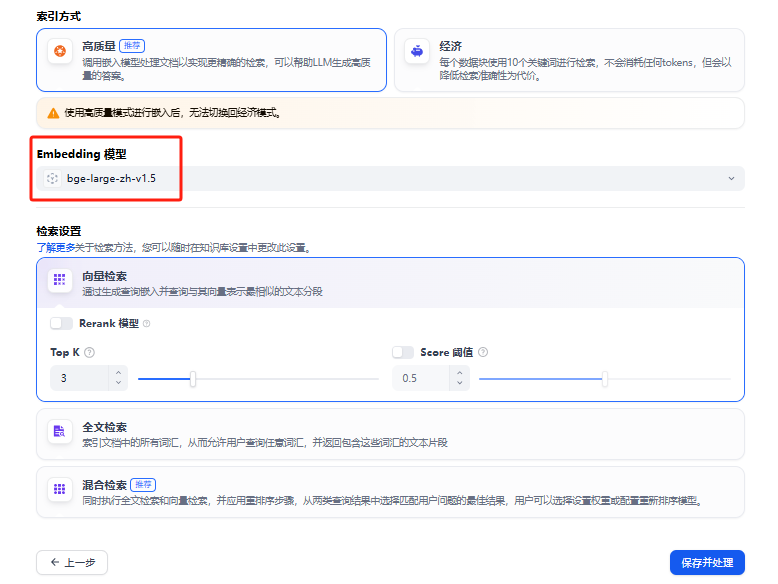Click the 向量检索 purple grid icon

(x=60, y=282)
